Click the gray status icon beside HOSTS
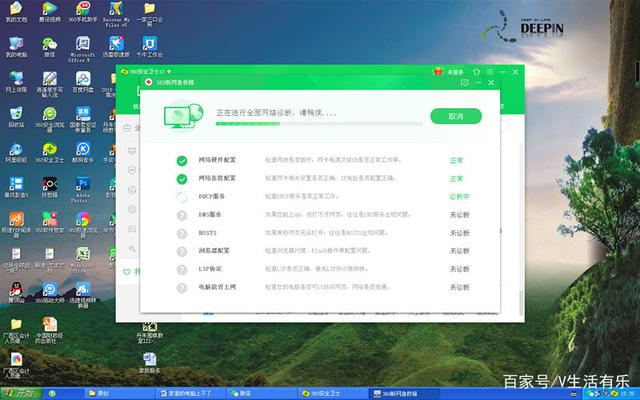 182,233
